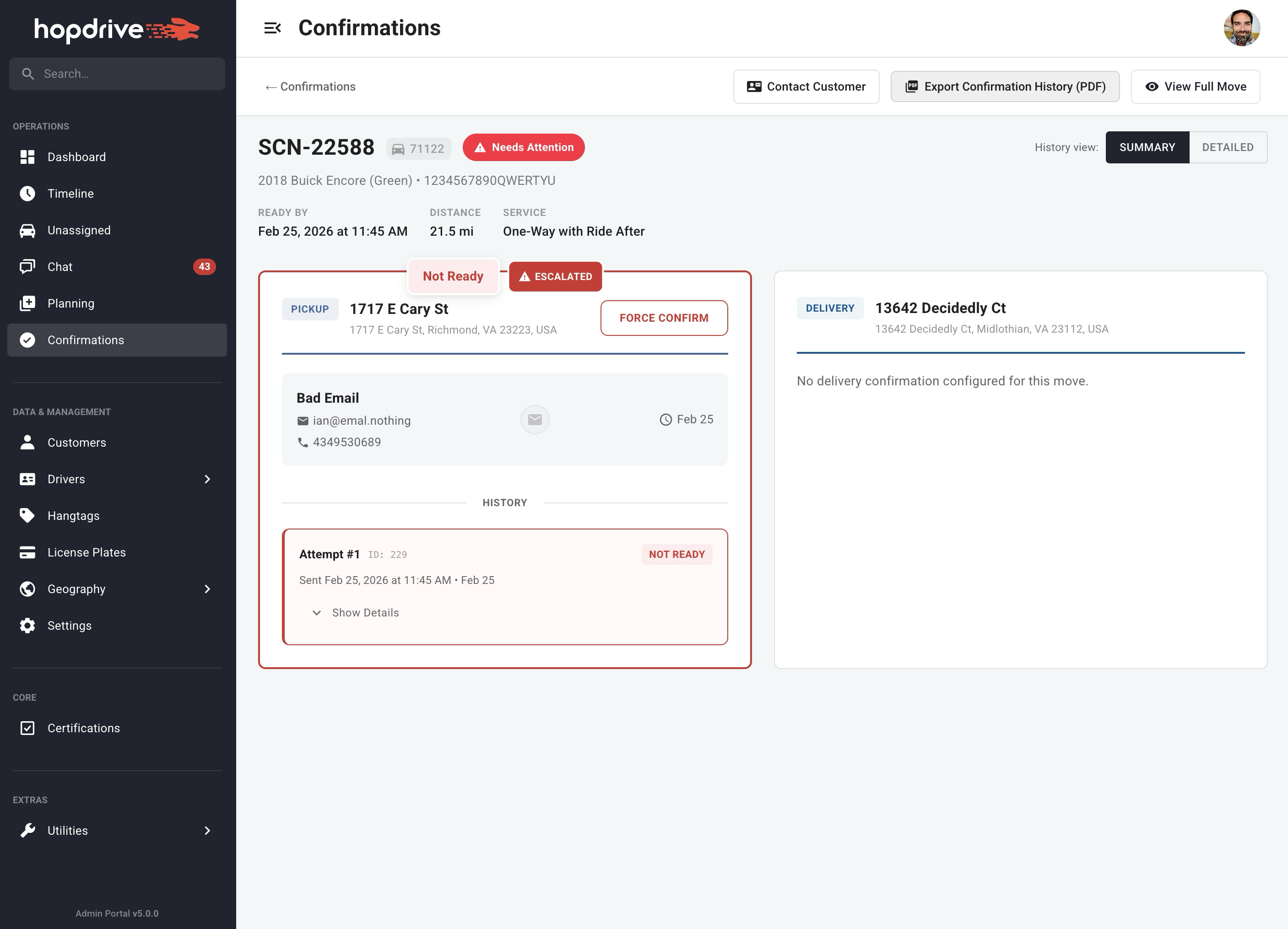Viewport: 1288px width, 929px height.
Task: Expand the Geography submenu chevron
Action: (207, 589)
